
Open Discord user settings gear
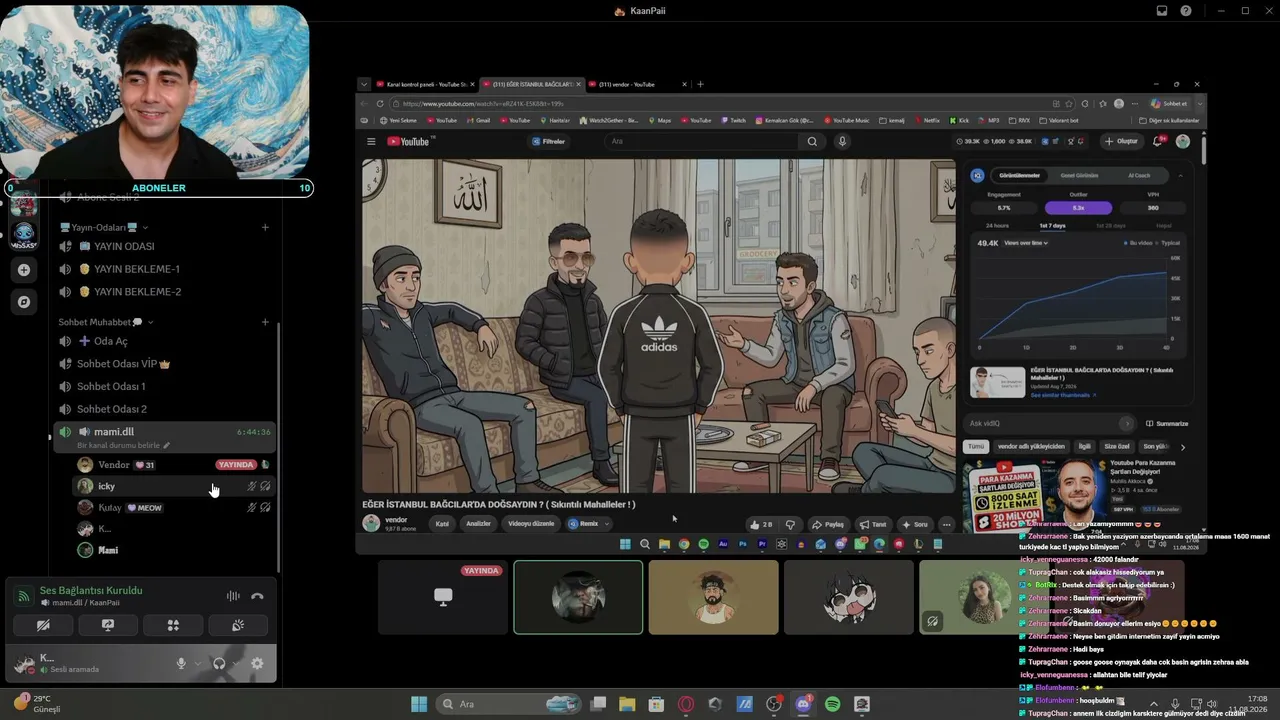pyautogui.click(x=257, y=663)
